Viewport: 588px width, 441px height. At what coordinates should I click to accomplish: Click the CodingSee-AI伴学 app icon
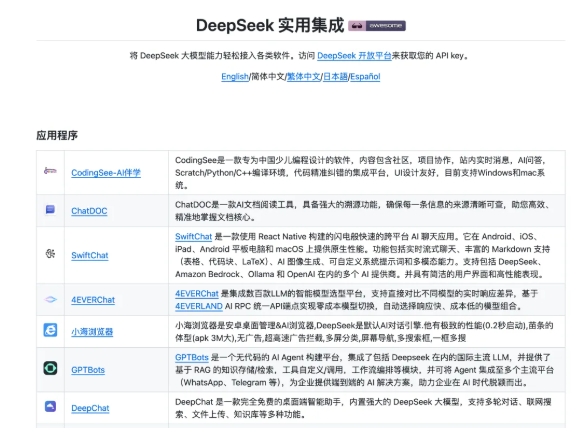(50, 171)
